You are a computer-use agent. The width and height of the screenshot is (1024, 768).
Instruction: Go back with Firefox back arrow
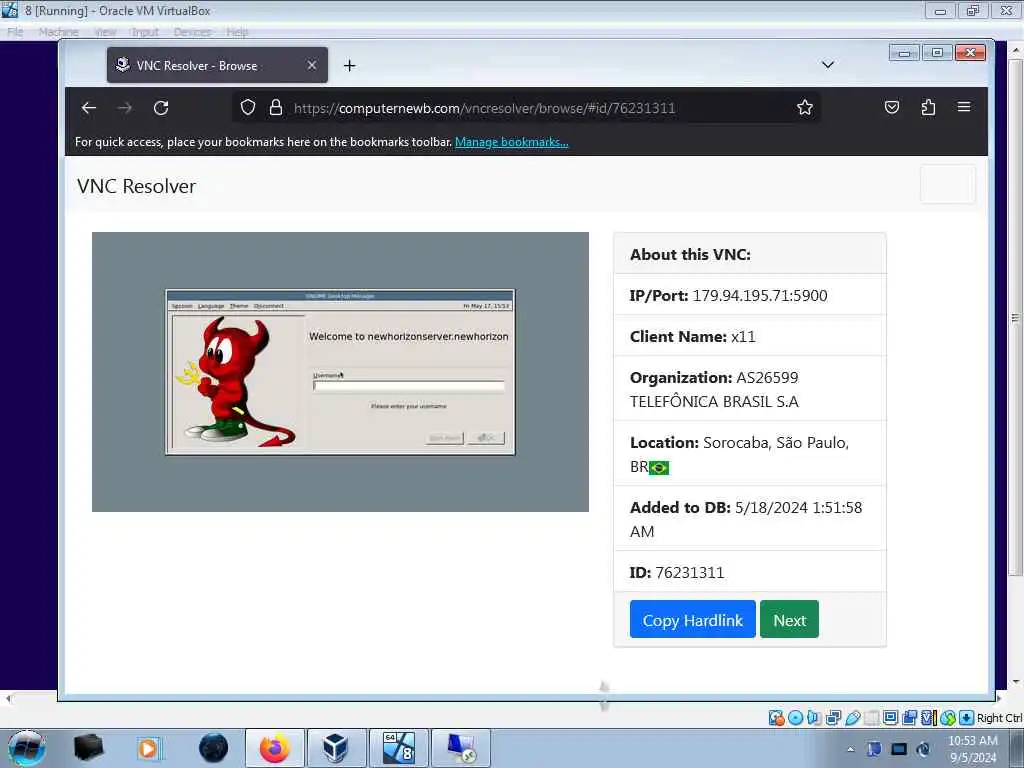tap(89, 108)
